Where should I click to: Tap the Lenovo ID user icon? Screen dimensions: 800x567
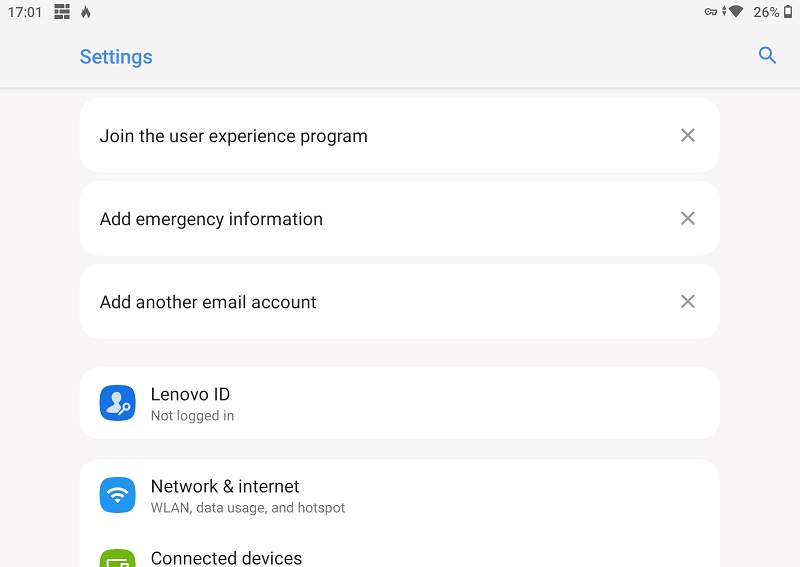[117, 403]
